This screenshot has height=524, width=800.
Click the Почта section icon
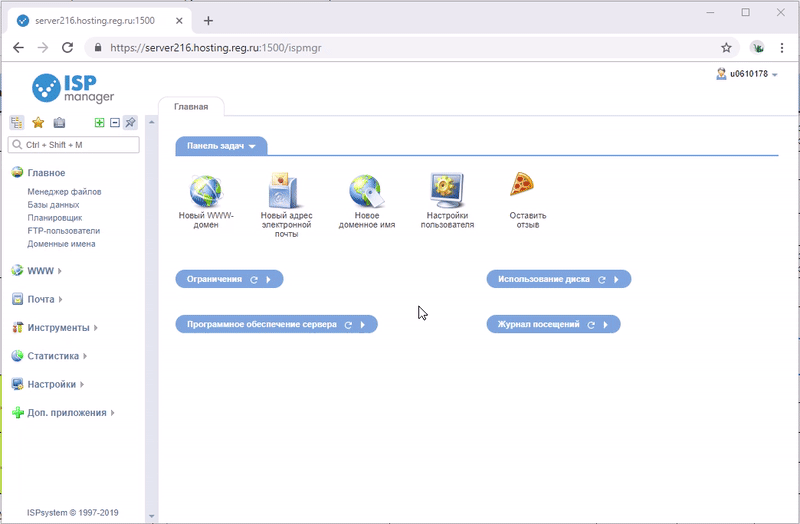[x=17, y=299]
